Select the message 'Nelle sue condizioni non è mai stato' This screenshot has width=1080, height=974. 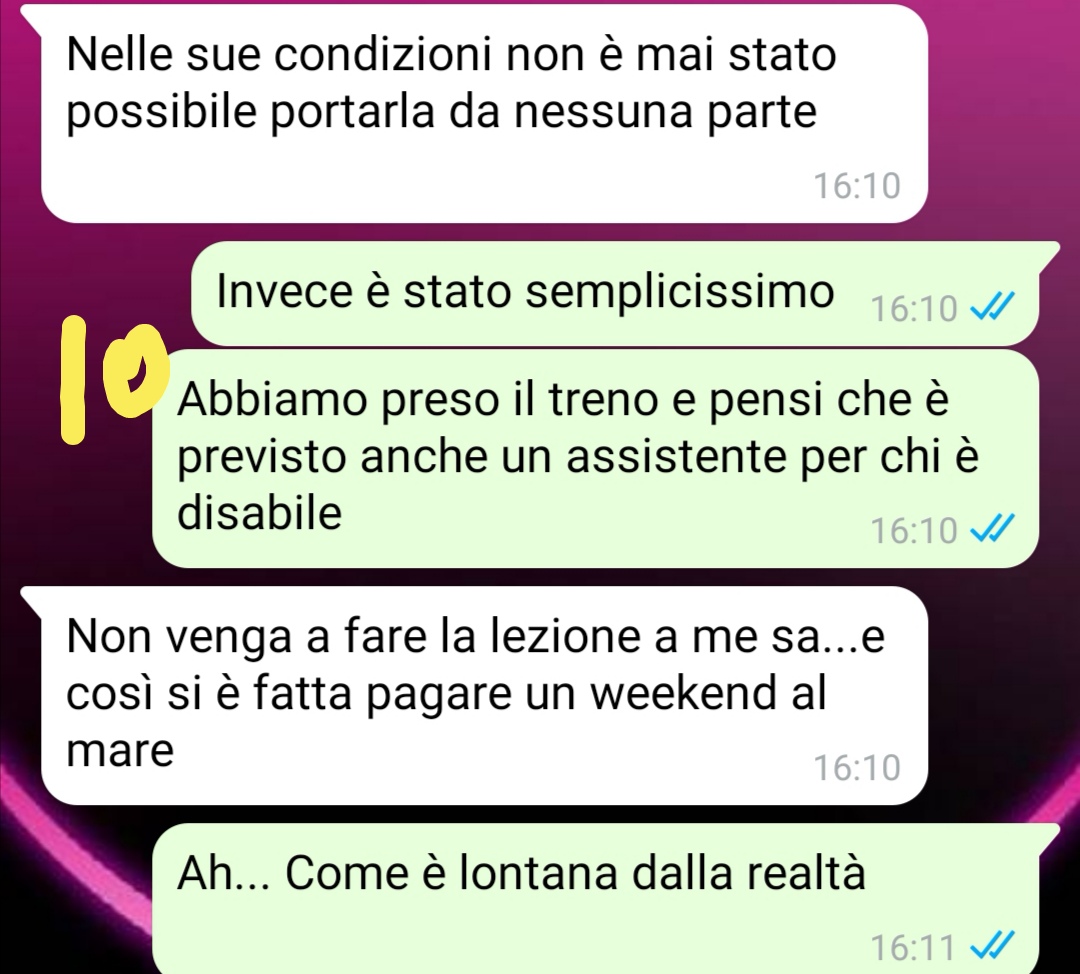[x=484, y=113]
